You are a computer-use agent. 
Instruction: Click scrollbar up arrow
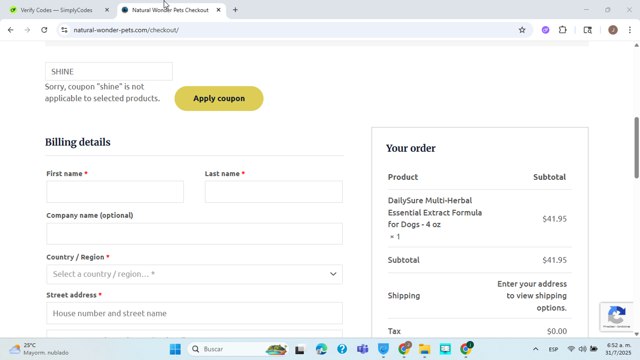[636, 45]
